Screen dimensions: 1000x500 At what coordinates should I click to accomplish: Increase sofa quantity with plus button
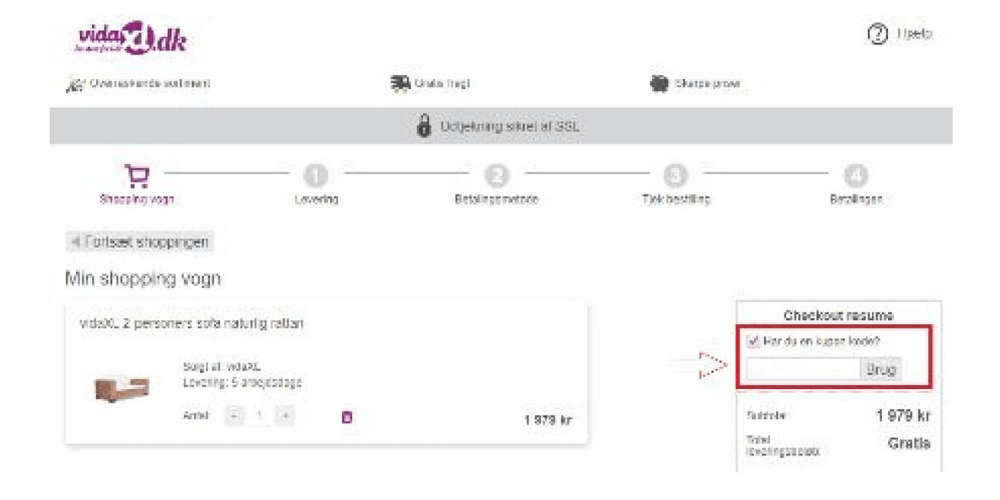pos(285,416)
